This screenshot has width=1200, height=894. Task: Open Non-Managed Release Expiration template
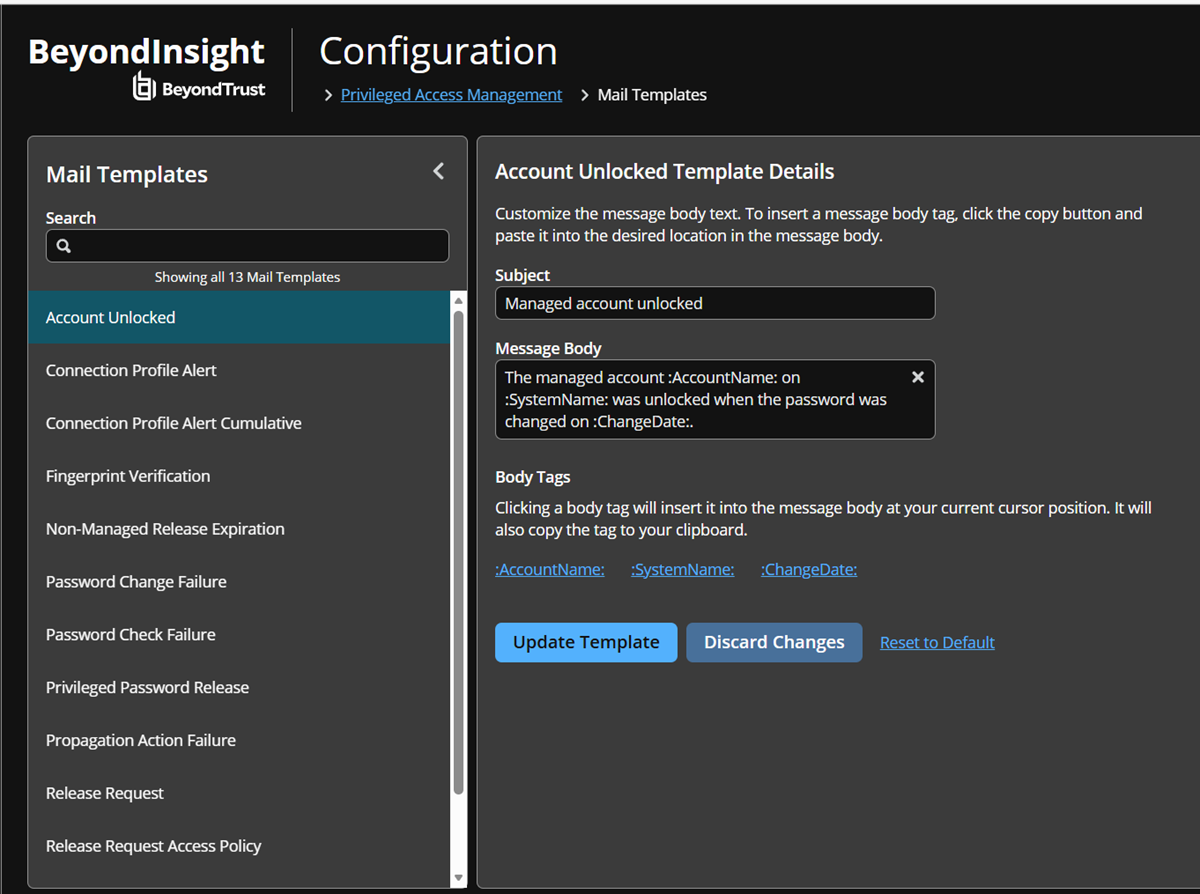pos(239,529)
